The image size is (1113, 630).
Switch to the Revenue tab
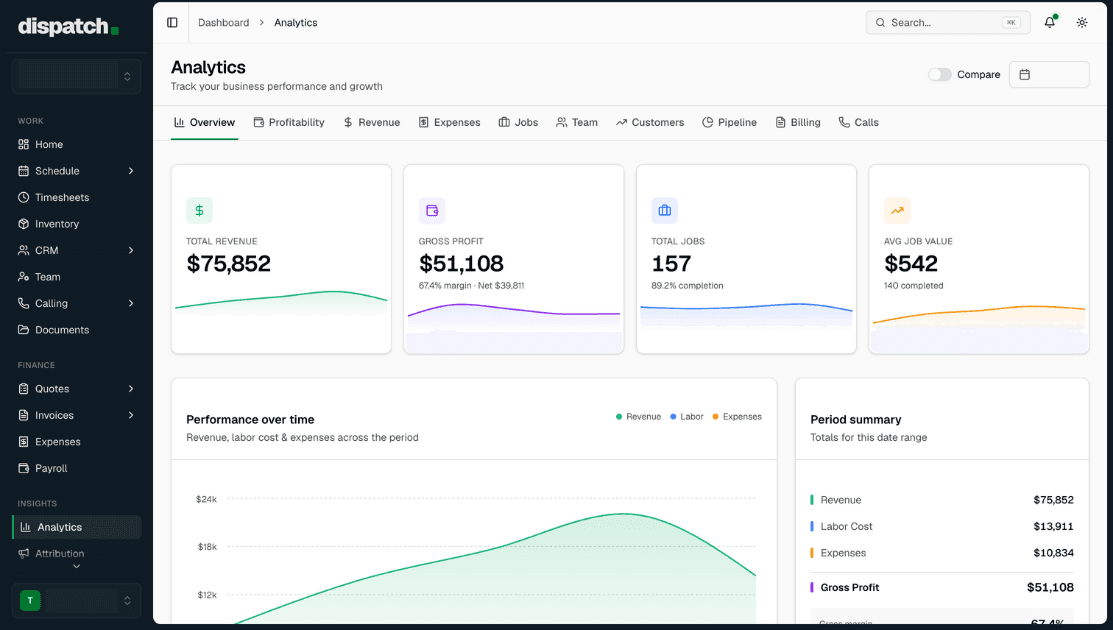[x=371, y=123]
